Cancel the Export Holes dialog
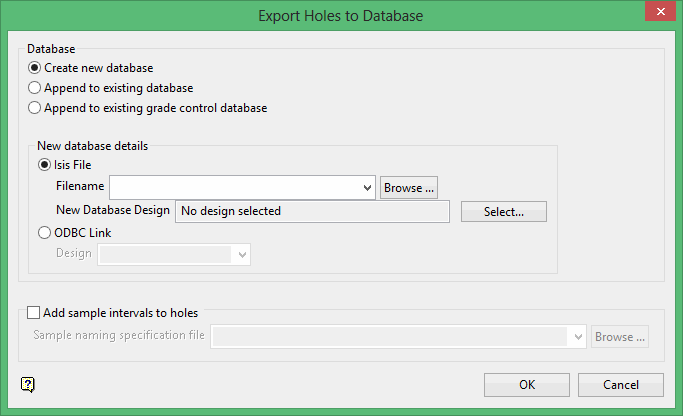Image resolution: width=683 pixels, height=416 pixels. point(621,385)
